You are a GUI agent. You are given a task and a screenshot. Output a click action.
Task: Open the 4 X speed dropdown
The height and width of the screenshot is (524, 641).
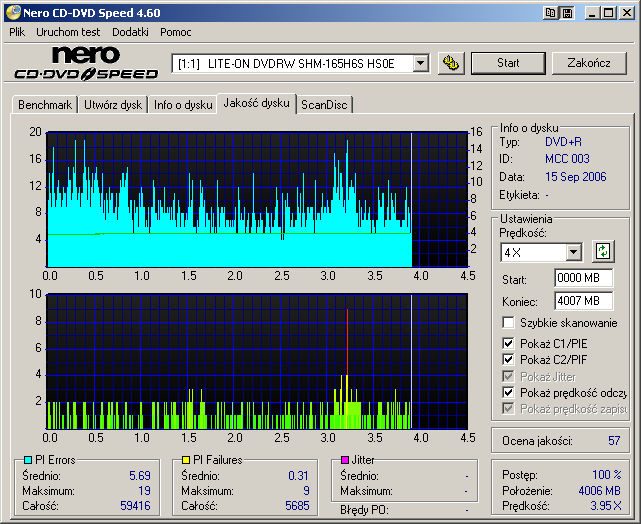pyautogui.click(x=574, y=252)
